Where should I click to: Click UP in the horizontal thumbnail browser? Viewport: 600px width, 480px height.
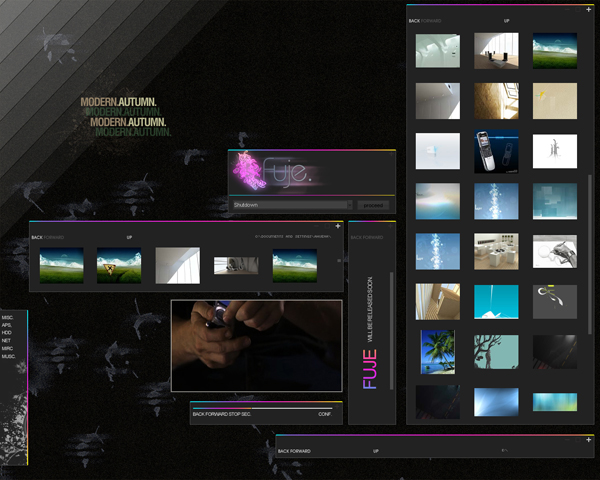129,237
